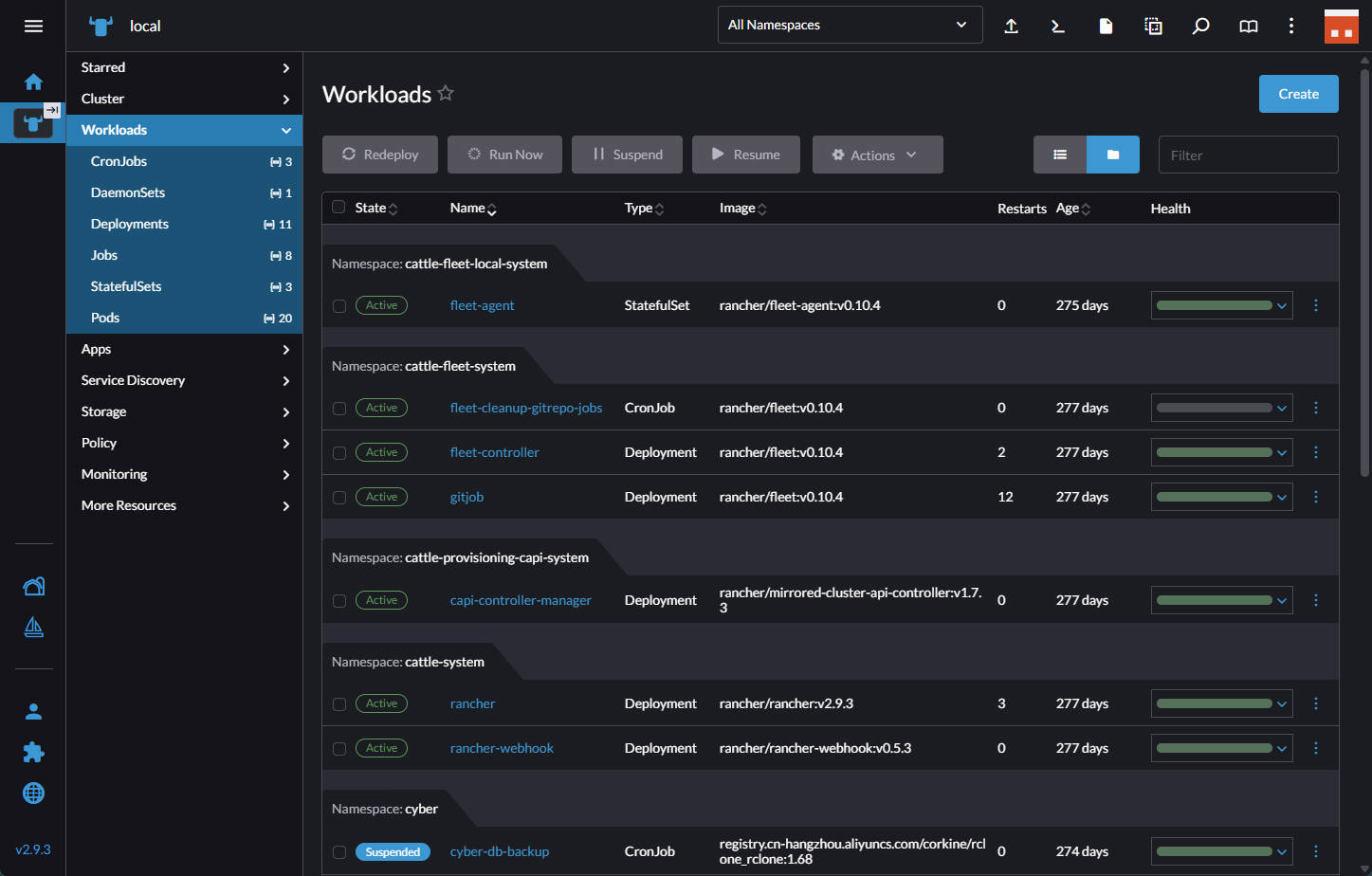
Task: Download KubeConfig file icon
Action: [x=1106, y=26]
